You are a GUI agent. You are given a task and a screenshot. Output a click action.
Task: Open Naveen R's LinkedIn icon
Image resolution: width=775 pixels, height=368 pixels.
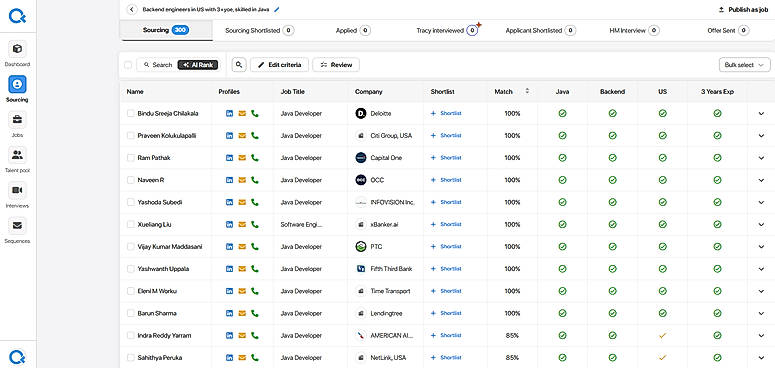[x=229, y=180]
